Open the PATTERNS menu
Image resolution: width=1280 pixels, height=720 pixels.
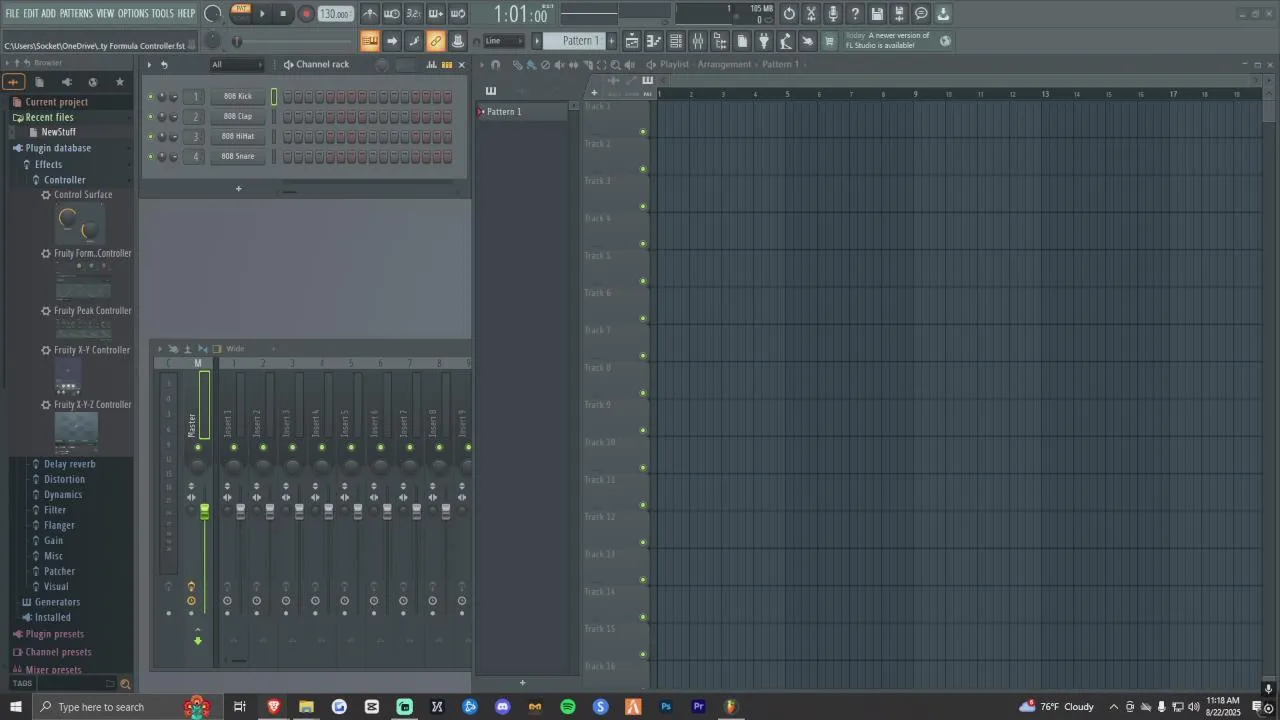pyautogui.click(x=76, y=13)
